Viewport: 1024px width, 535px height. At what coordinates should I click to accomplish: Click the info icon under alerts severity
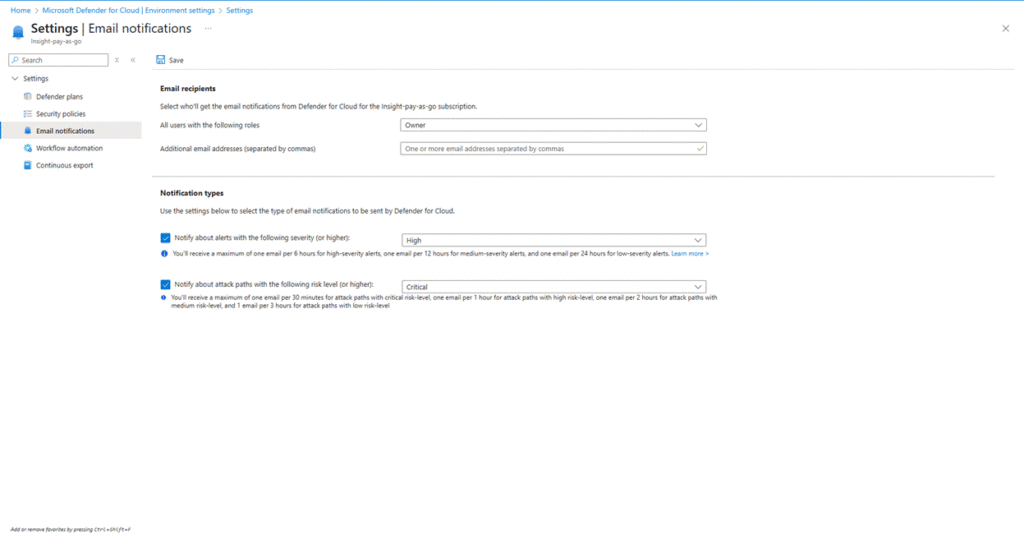pyautogui.click(x=164, y=254)
